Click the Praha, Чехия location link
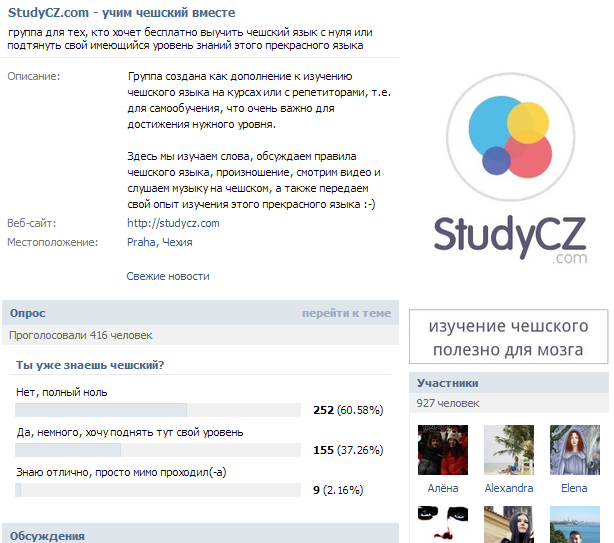Screen dimensions: 614x543 click(159, 242)
